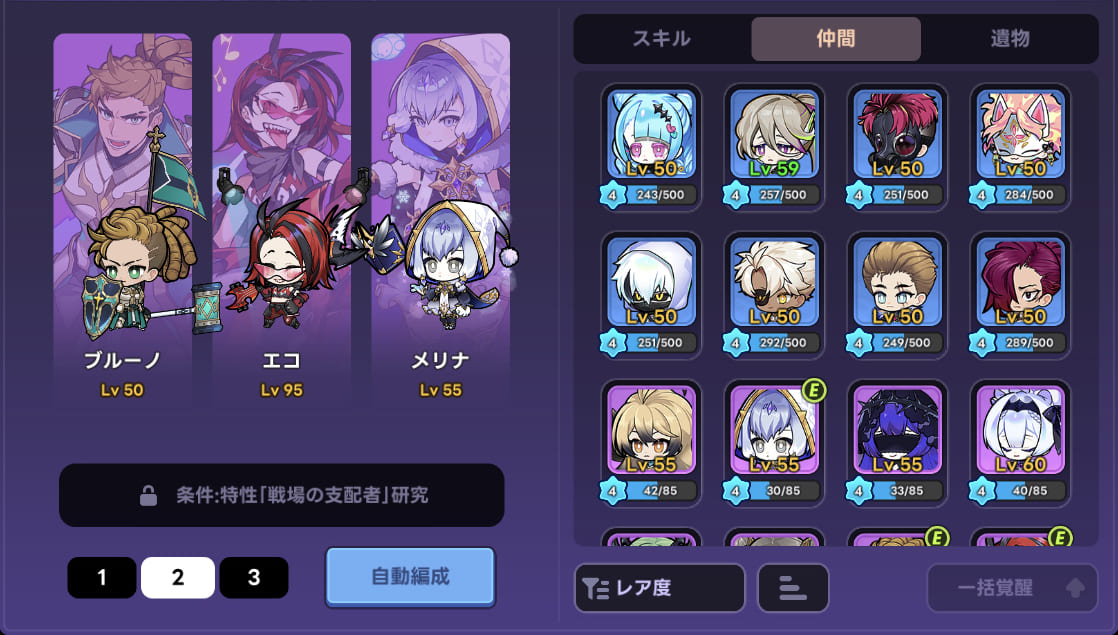
Task: Click the locked slot requiring 戦場の支配者 research
Action: [x=282, y=495]
